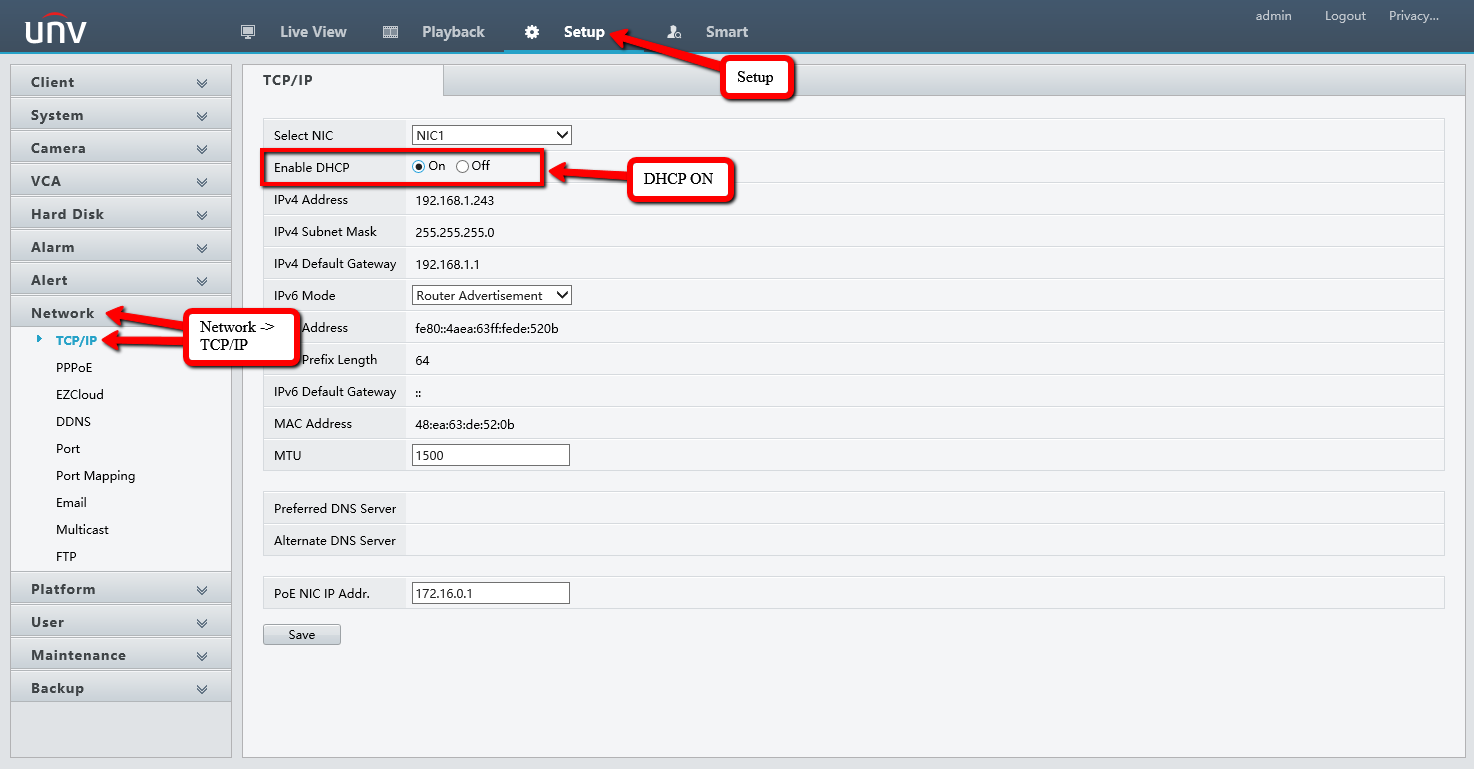
Task: Click the PoE NIC IP Addr. field
Action: (x=490, y=593)
